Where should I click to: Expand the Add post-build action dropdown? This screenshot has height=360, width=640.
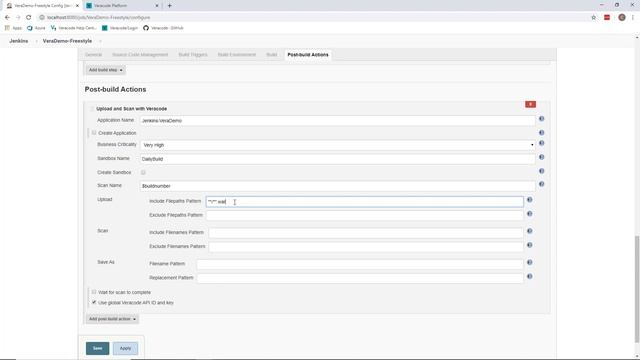click(x=112, y=319)
